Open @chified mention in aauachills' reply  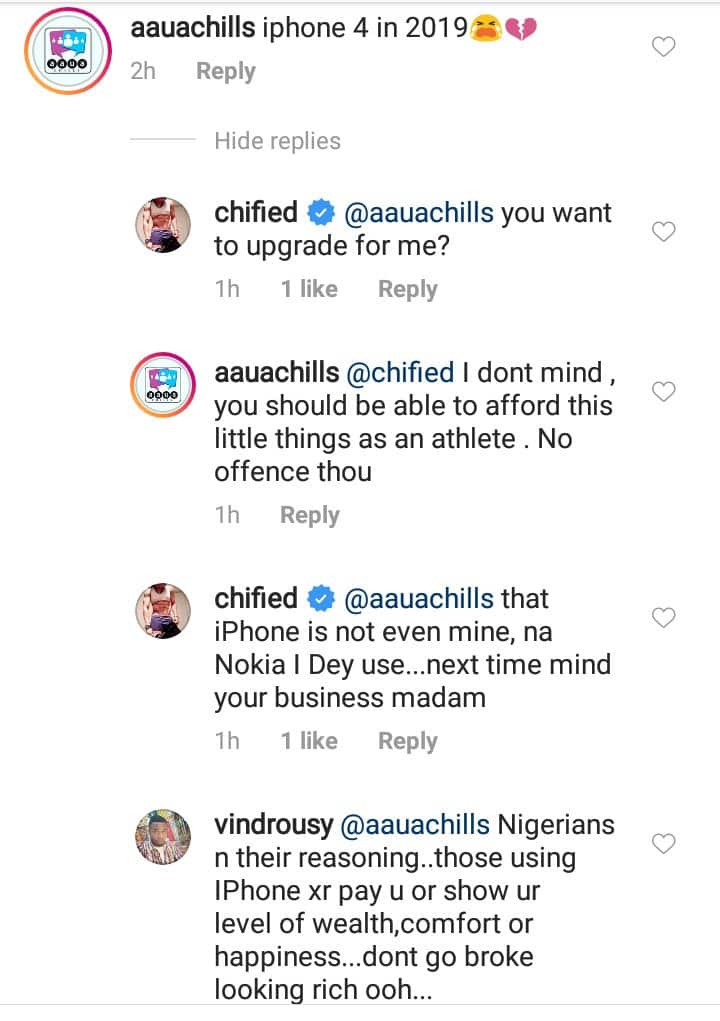click(x=400, y=373)
